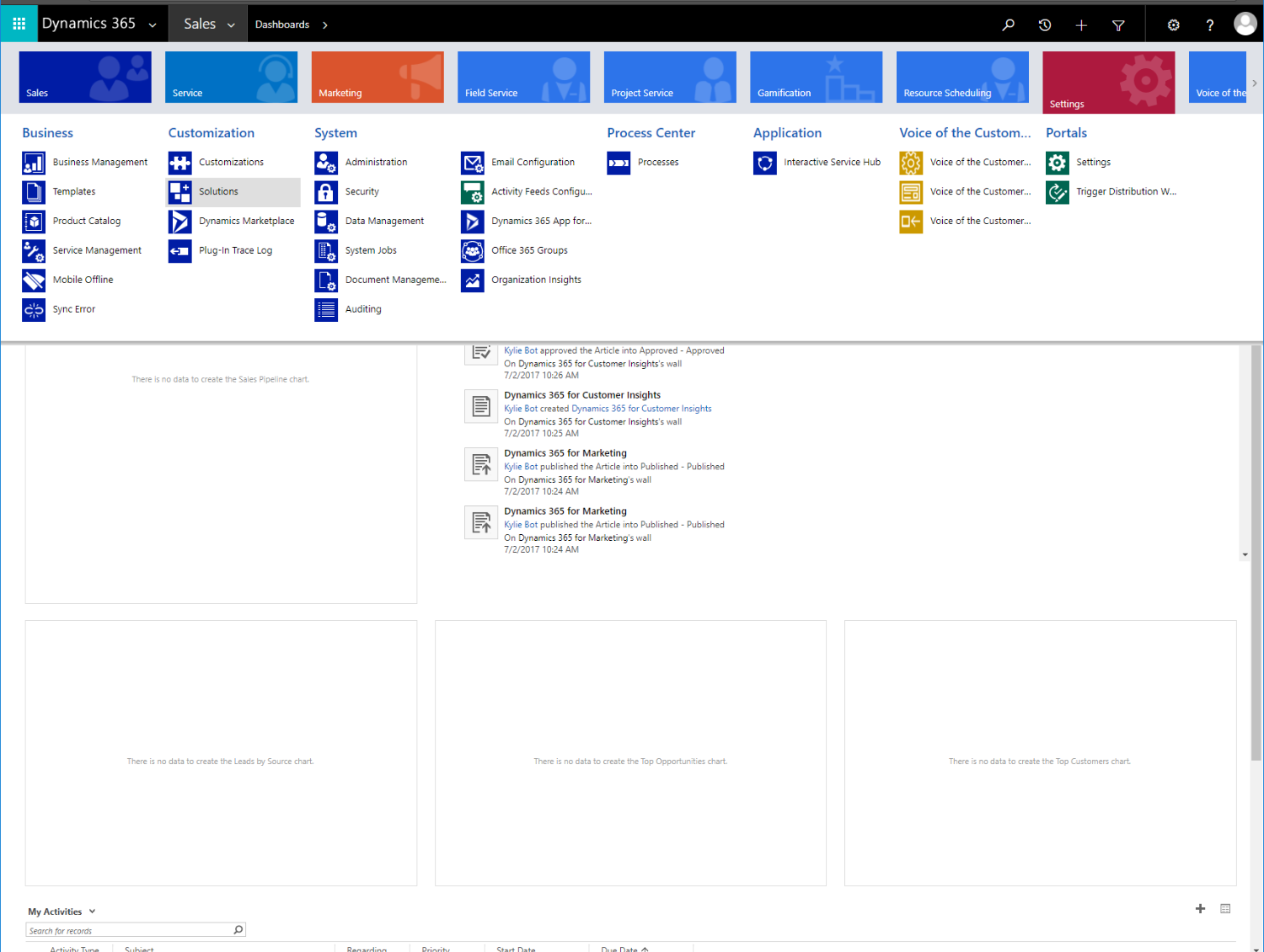
Task: Select the red Settings area tile
Action: tap(1109, 83)
